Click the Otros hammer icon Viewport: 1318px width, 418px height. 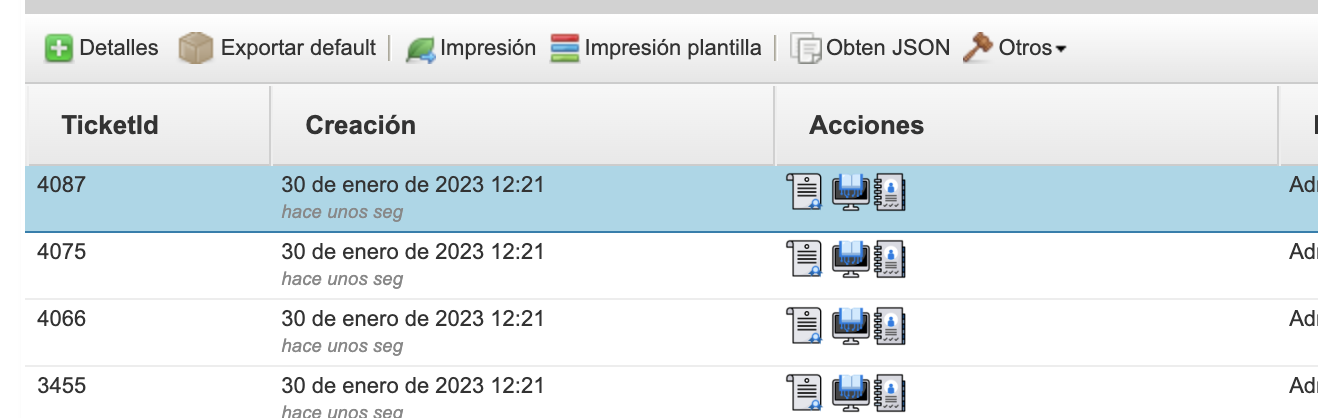977,48
